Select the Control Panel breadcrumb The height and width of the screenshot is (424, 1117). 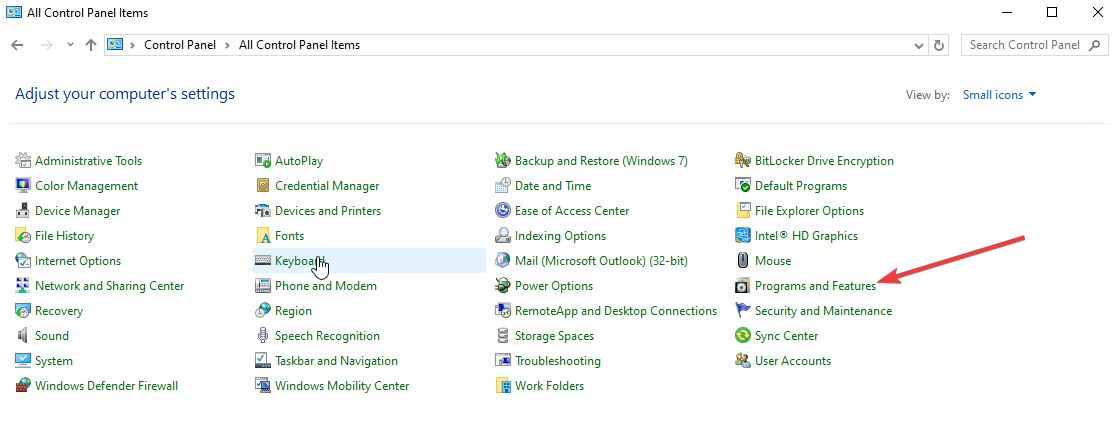180,45
